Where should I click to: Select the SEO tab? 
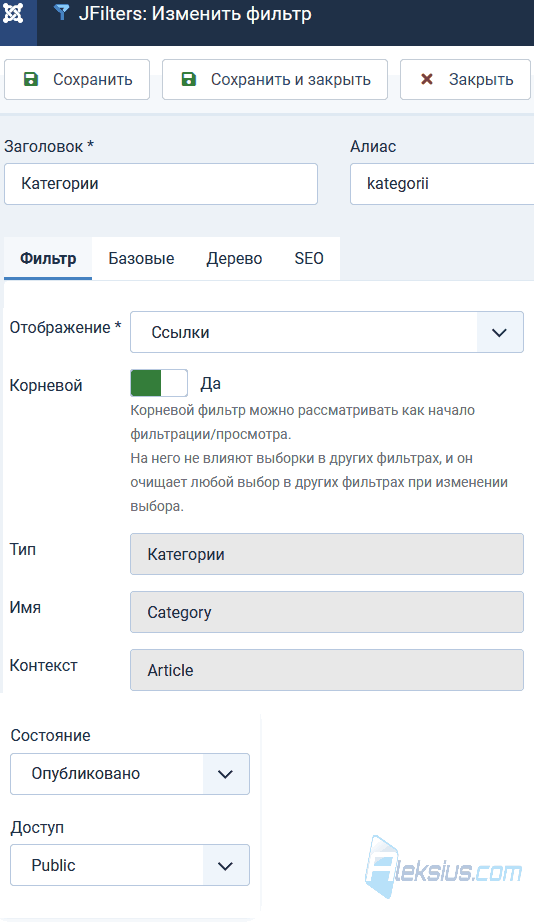point(309,259)
